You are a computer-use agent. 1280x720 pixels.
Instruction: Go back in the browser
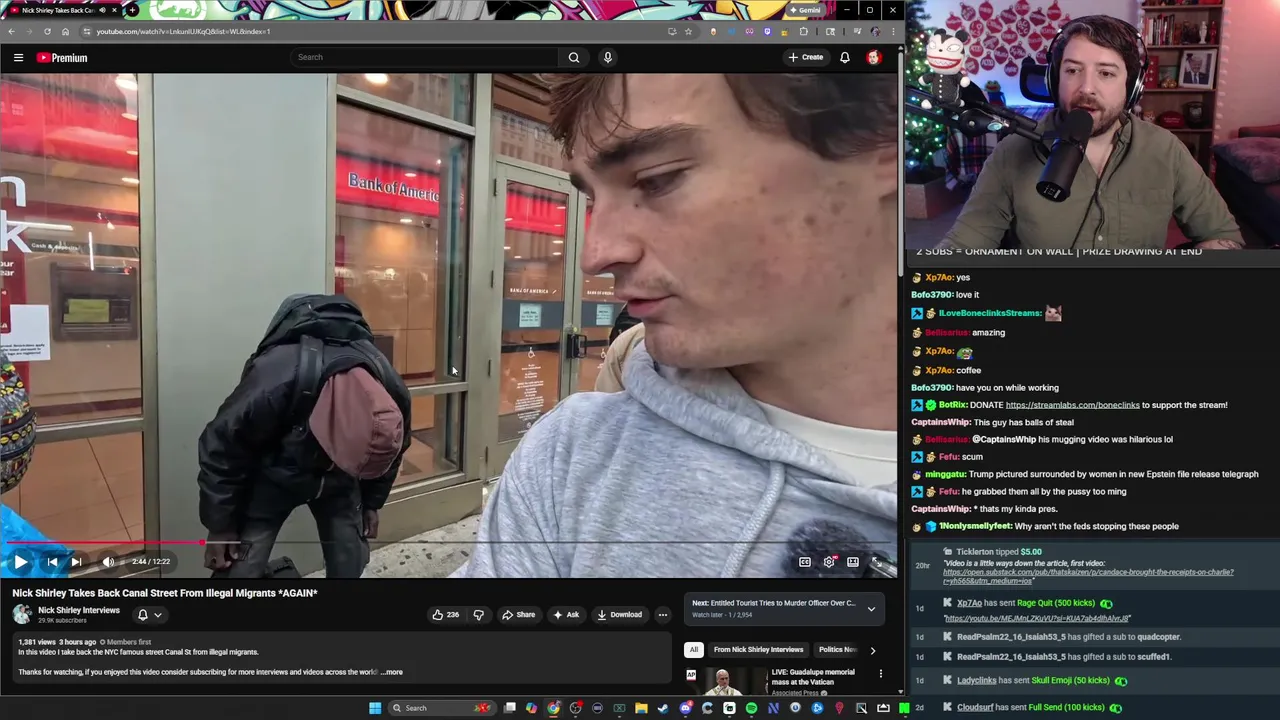click(11, 31)
